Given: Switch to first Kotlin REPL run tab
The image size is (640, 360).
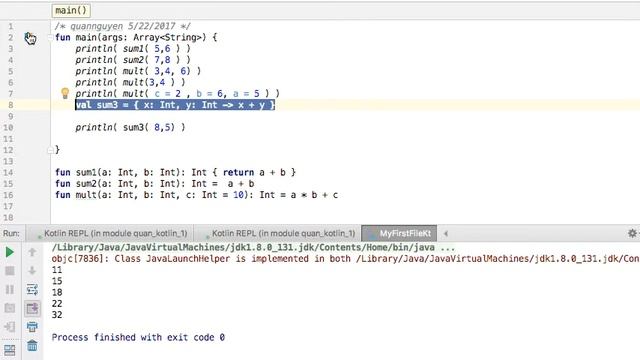Looking at the screenshot, I should 111,233.
